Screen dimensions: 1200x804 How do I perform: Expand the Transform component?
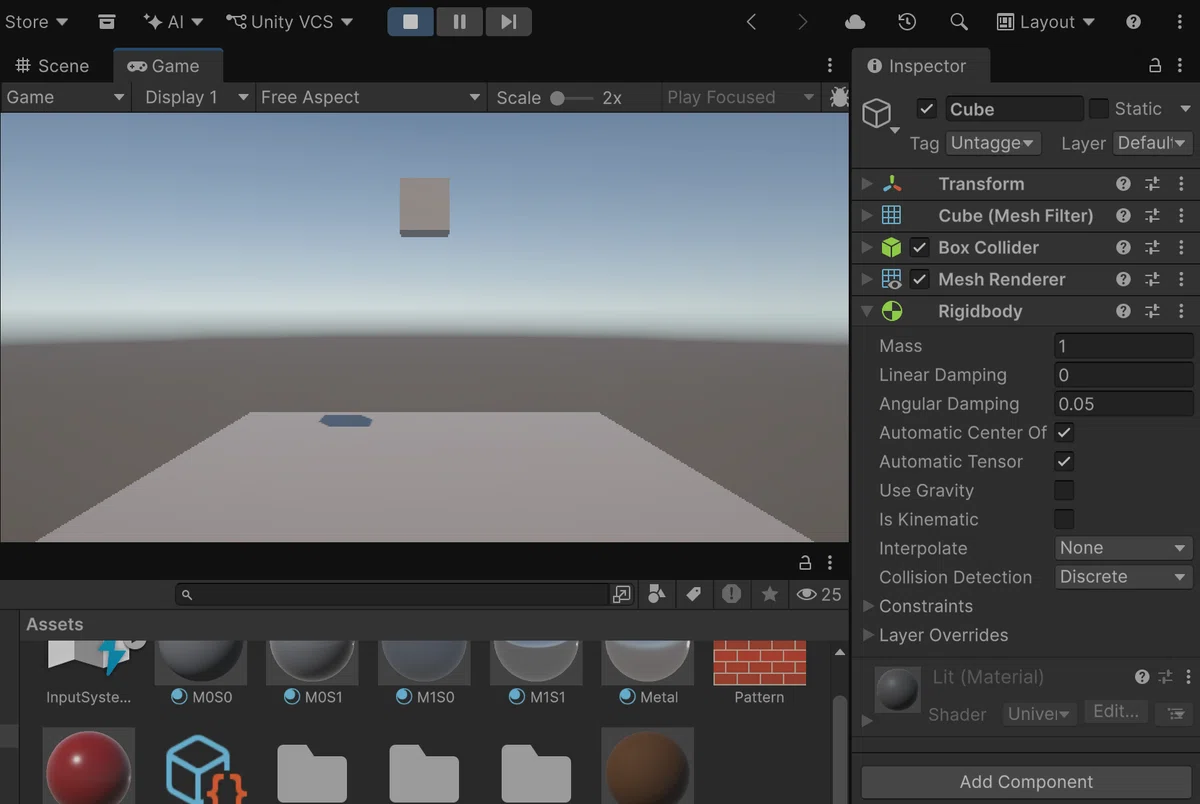tap(867, 184)
